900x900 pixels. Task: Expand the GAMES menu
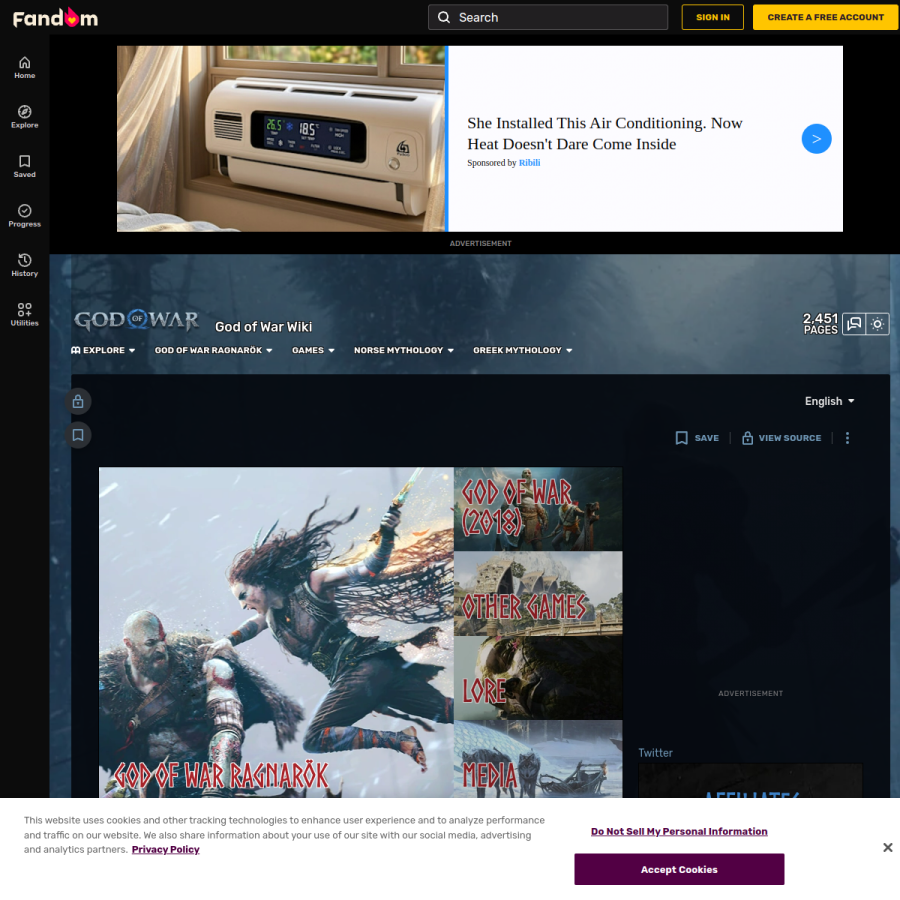[x=313, y=350]
